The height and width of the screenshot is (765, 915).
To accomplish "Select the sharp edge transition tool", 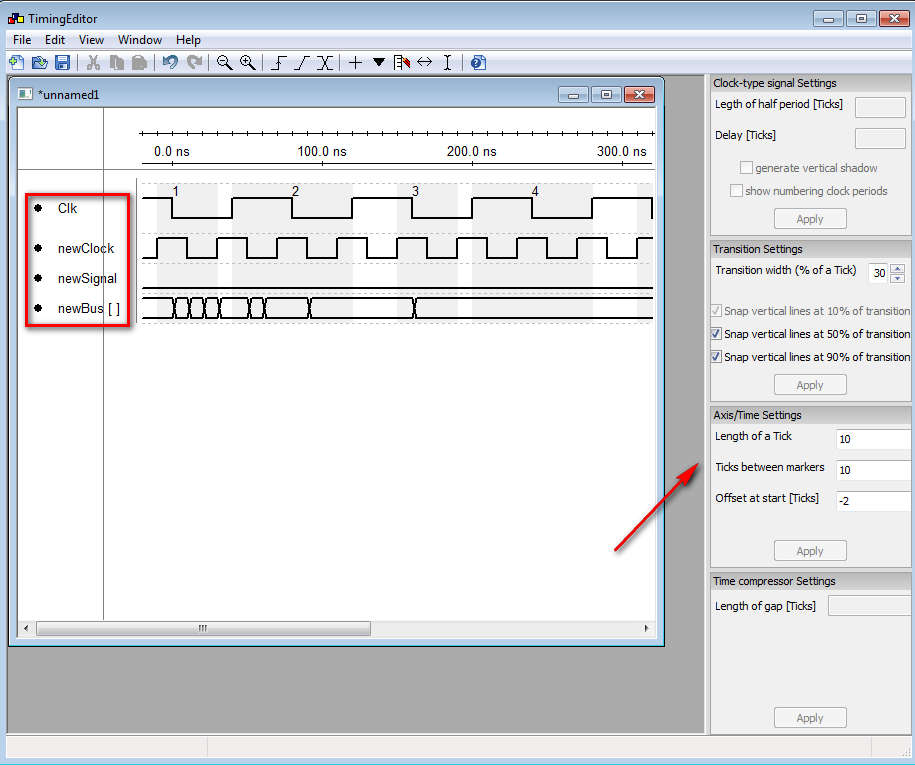I will click(x=279, y=62).
